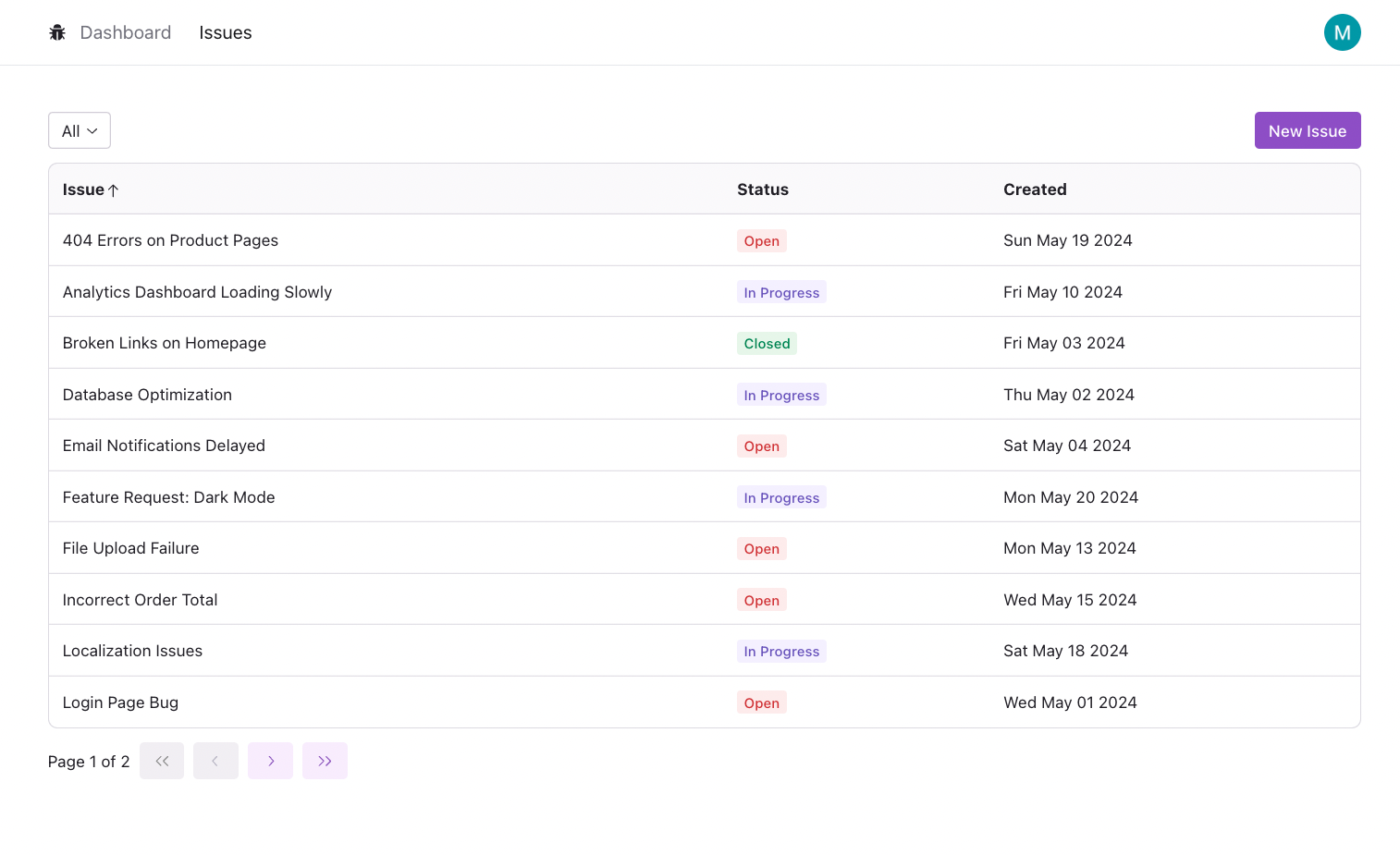Screen dimensions: 1400x855
Task: Open issue Analytics Dashboard Loading Slowly
Action: (197, 292)
